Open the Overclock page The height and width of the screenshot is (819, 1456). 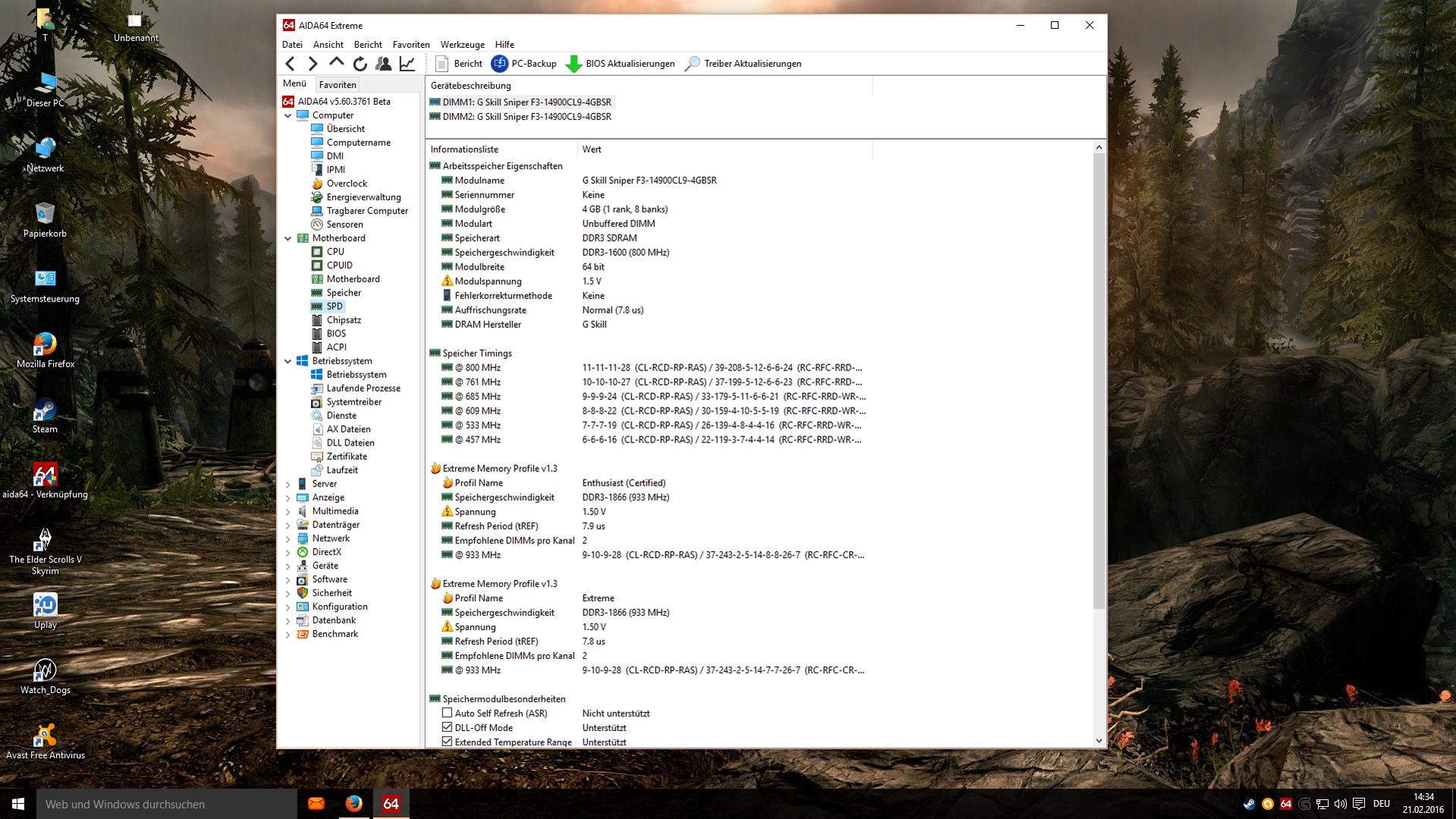347,184
